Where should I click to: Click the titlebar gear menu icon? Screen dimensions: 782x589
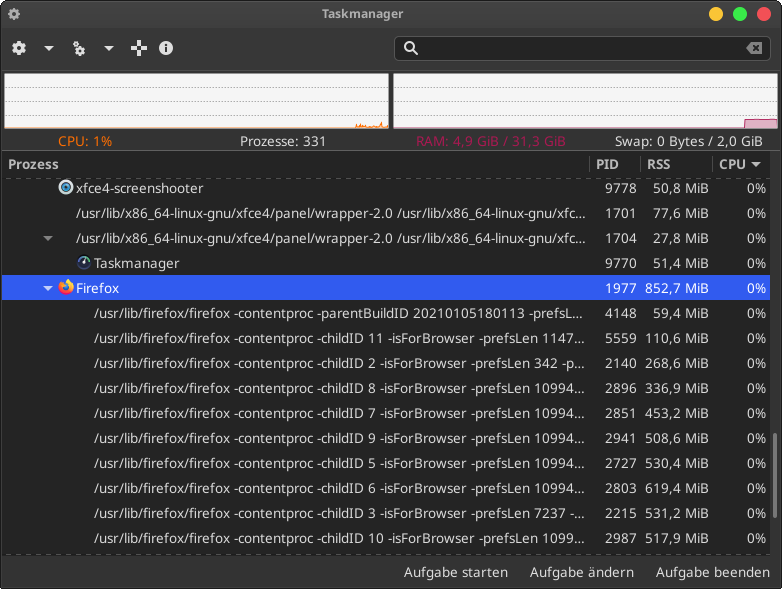click(x=14, y=14)
